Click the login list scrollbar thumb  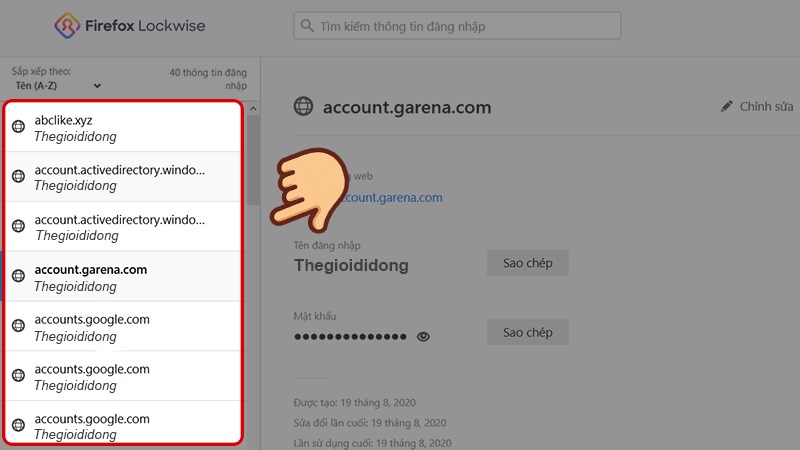253,160
